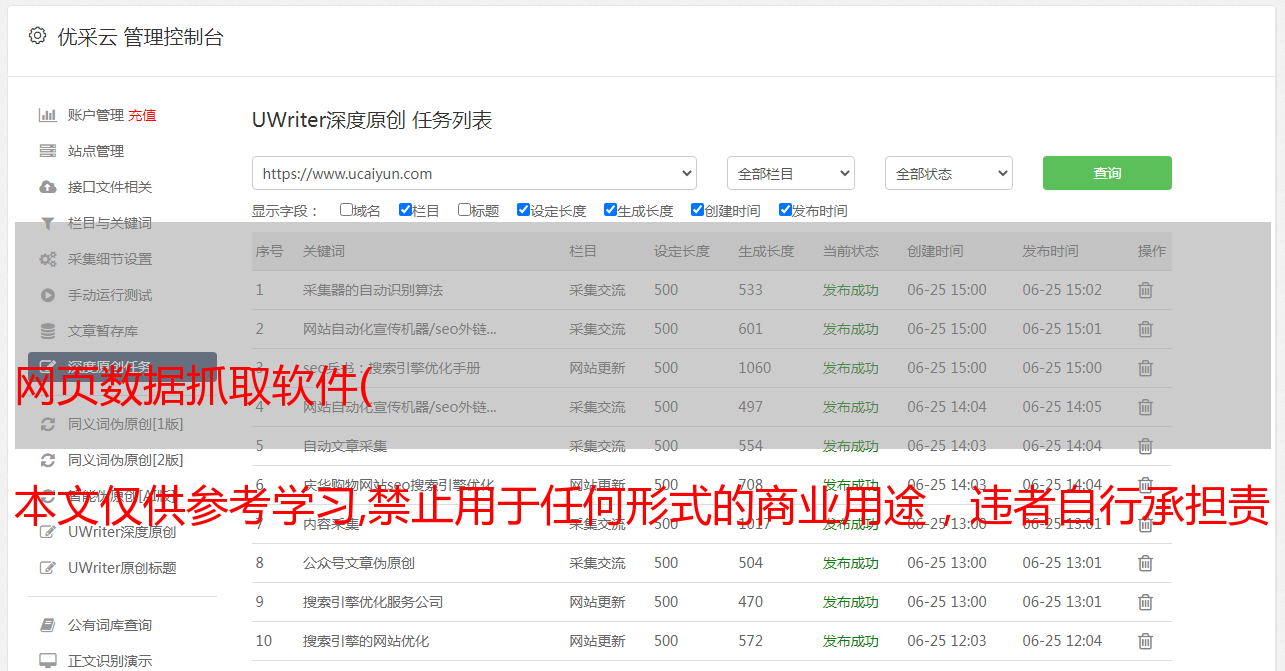
Task: Click the 接口文件相关 cloud upload icon
Action: pos(47,187)
